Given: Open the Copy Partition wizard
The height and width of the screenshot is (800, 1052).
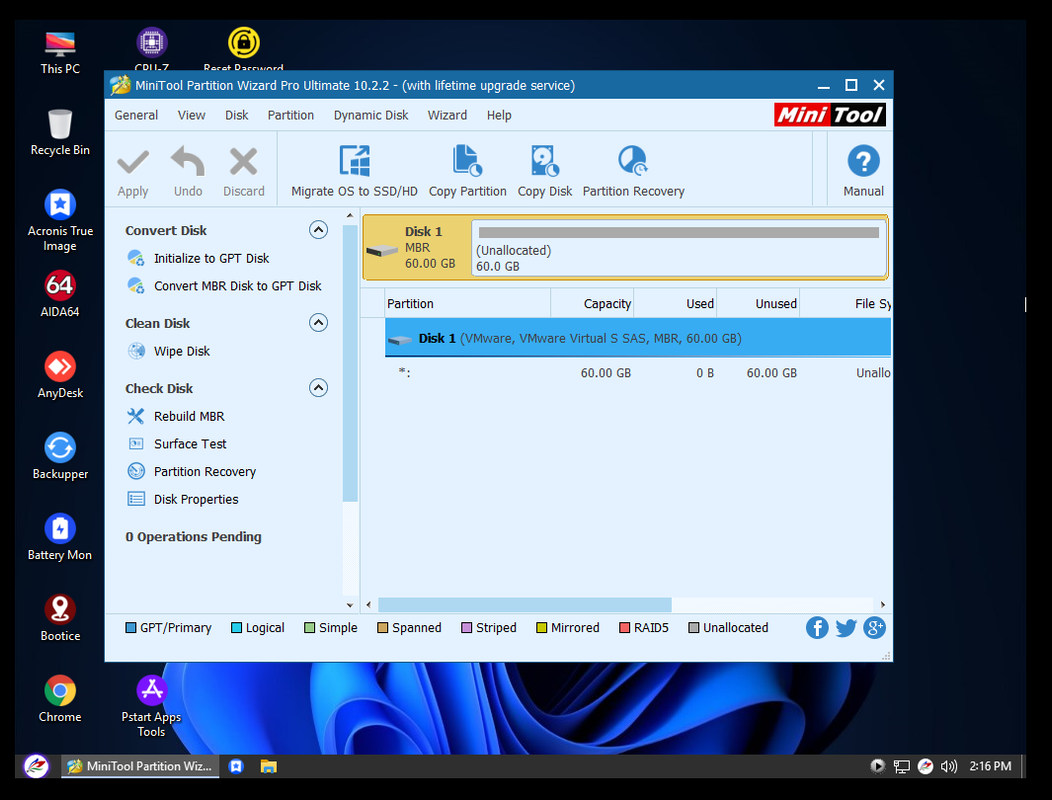Looking at the screenshot, I should pyautogui.click(x=468, y=171).
